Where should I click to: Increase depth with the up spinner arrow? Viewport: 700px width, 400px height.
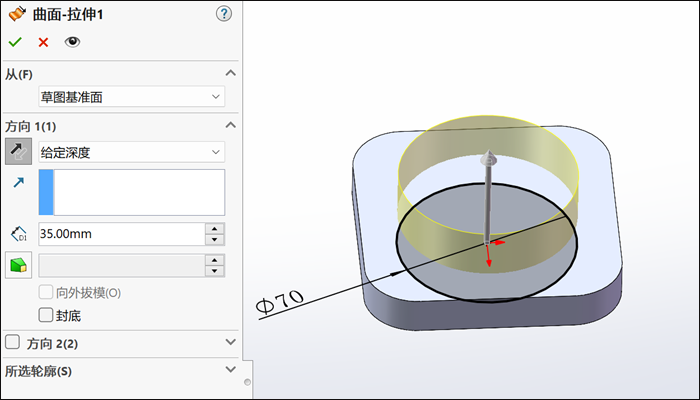(x=214, y=229)
